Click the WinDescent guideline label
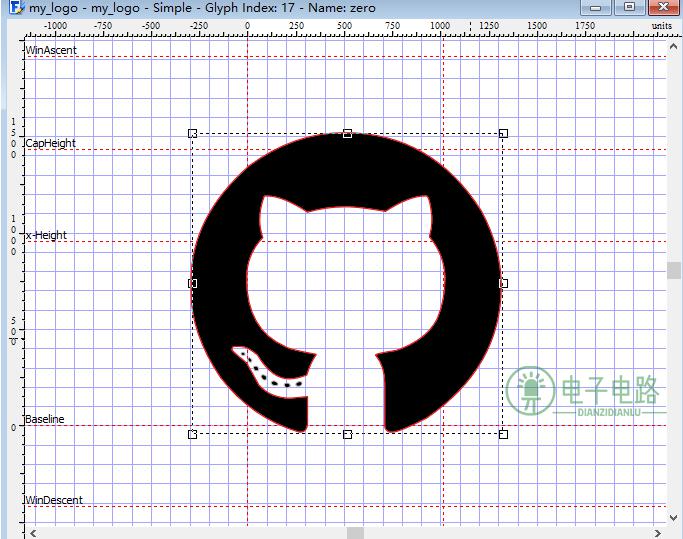Image resolution: width=683 pixels, height=539 pixels. (54, 500)
